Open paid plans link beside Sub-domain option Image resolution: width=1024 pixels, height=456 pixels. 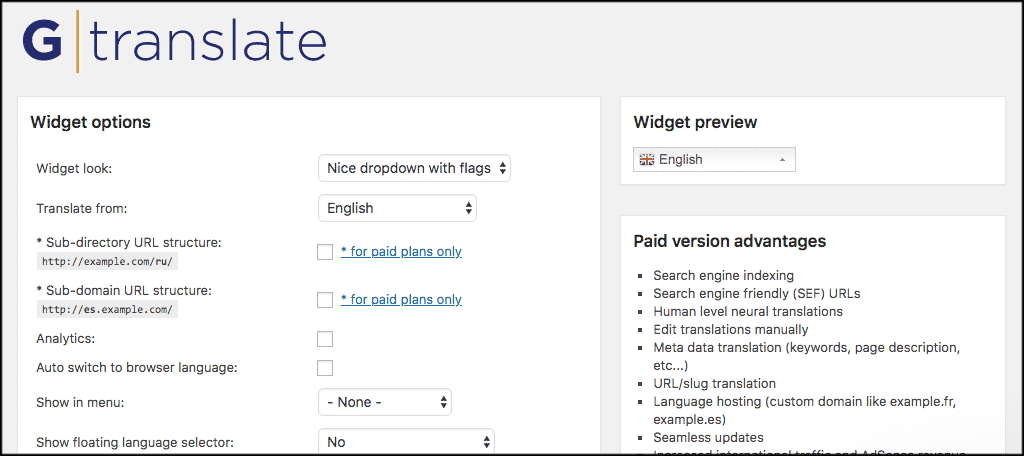[x=401, y=300]
